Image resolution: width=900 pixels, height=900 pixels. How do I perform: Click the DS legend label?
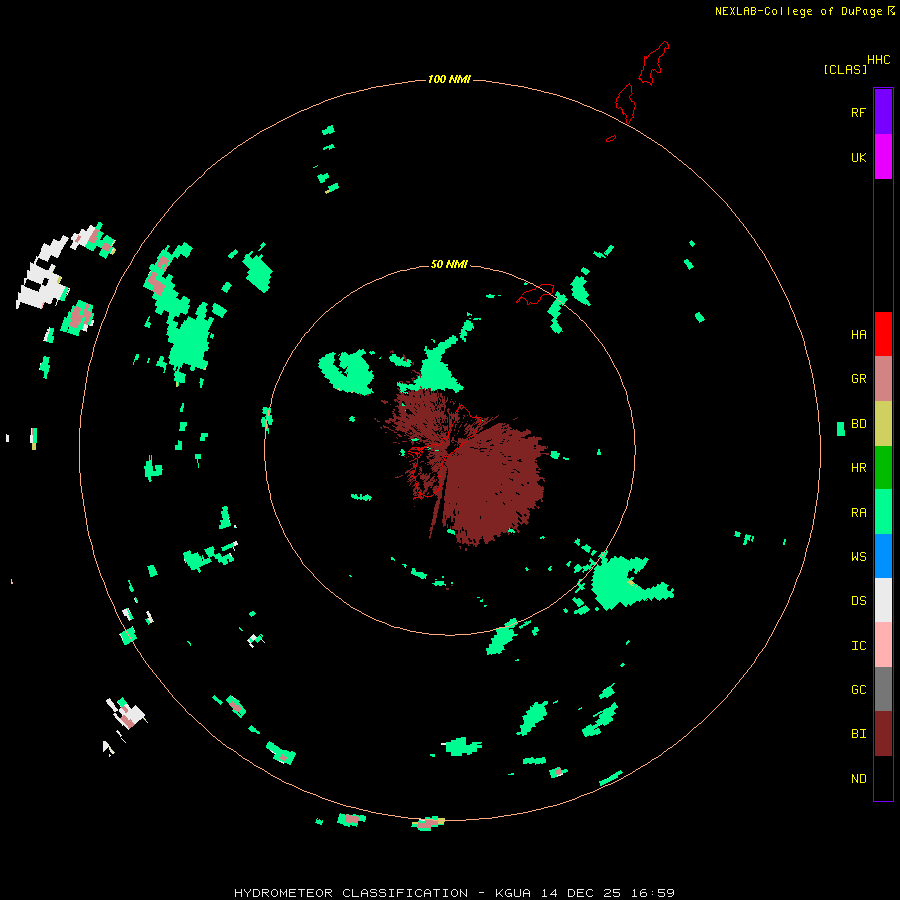click(x=858, y=600)
